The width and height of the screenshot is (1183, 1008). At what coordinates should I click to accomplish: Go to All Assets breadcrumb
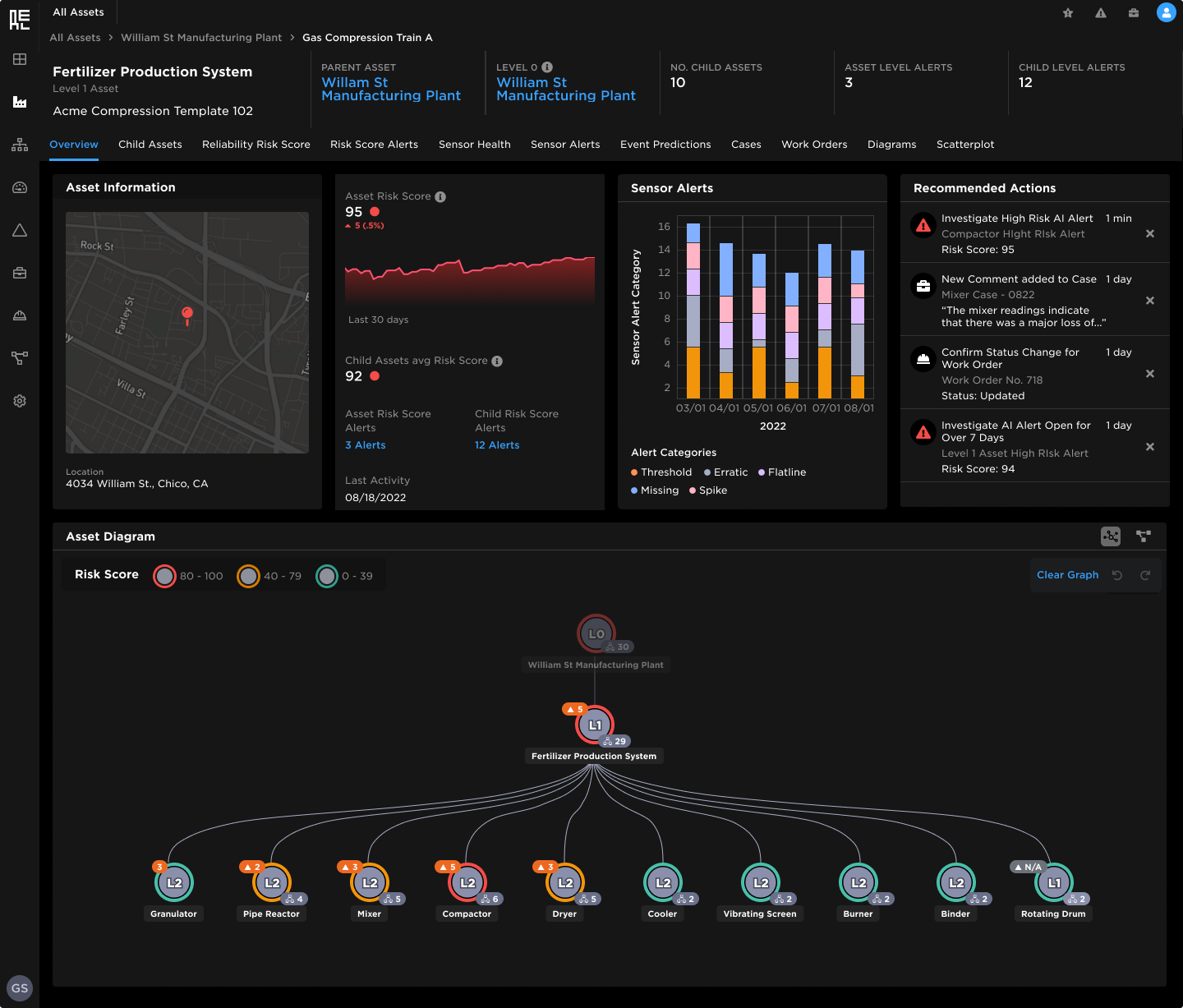click(x=75, y=38)
